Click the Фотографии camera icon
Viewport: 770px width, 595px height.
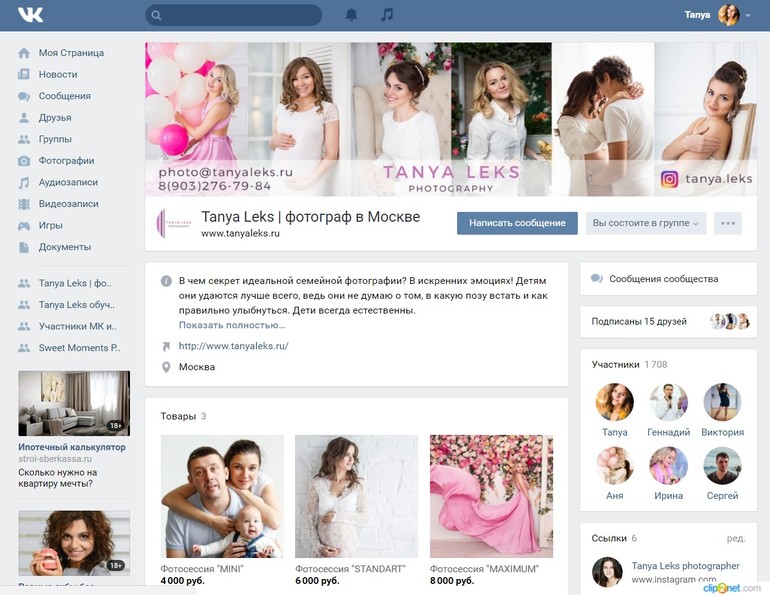coord(24,161)
